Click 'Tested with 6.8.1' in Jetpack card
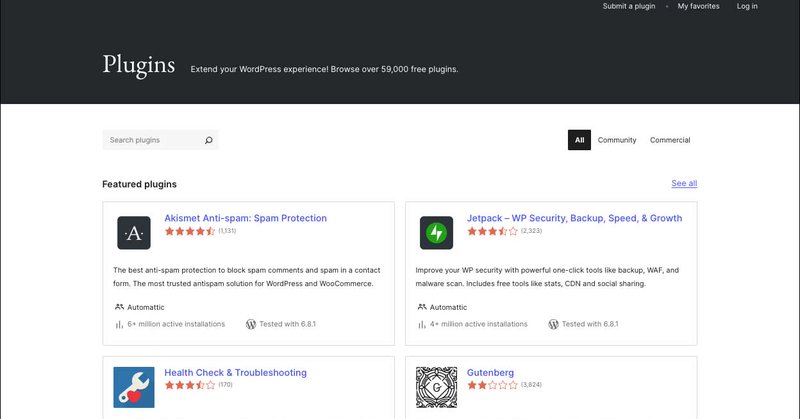 590,324
